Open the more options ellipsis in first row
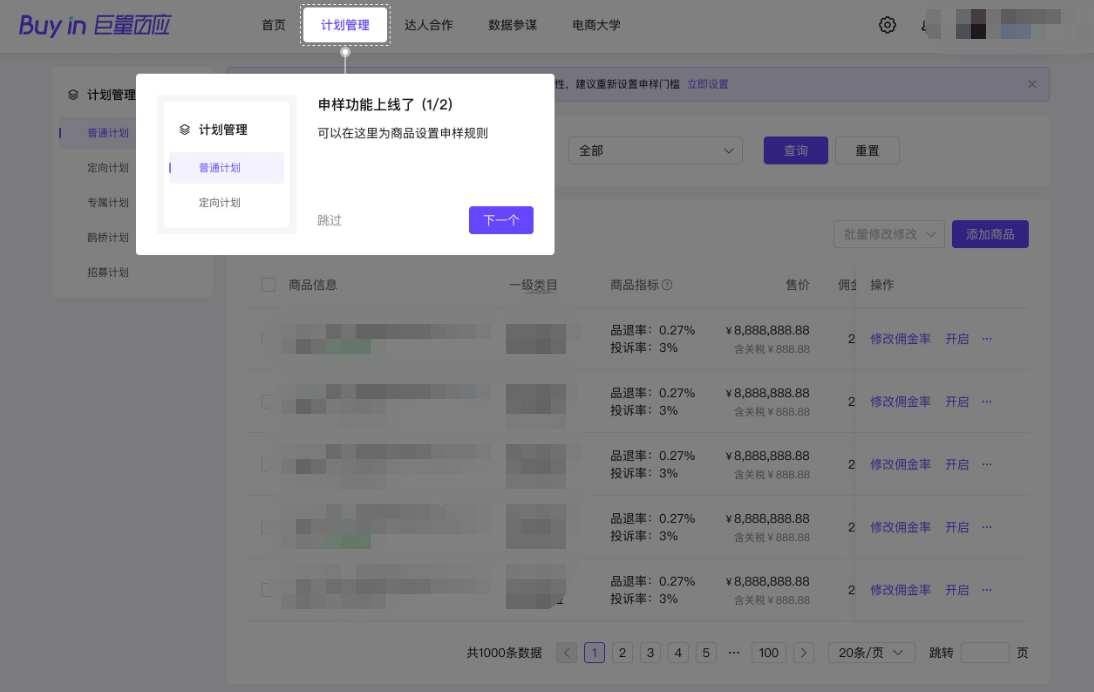This screenshot has width=1094, height=692. point(987,339)
